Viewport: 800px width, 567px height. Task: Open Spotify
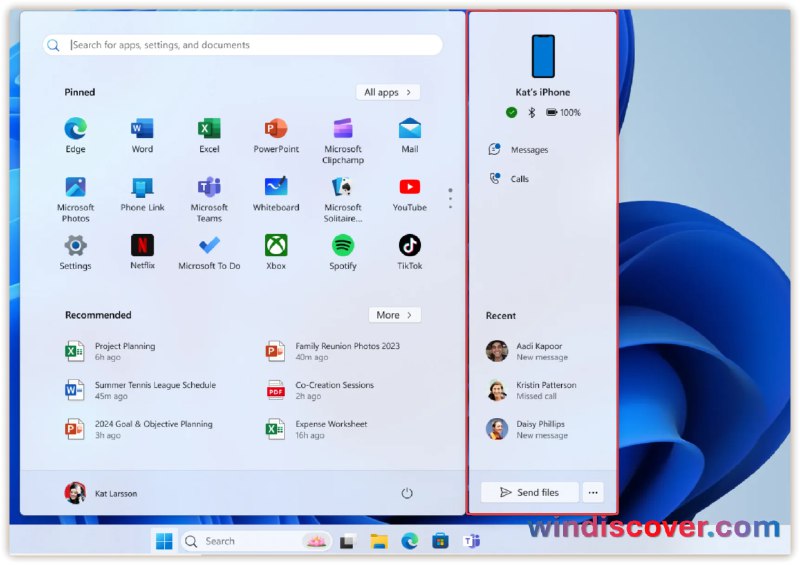343,252
